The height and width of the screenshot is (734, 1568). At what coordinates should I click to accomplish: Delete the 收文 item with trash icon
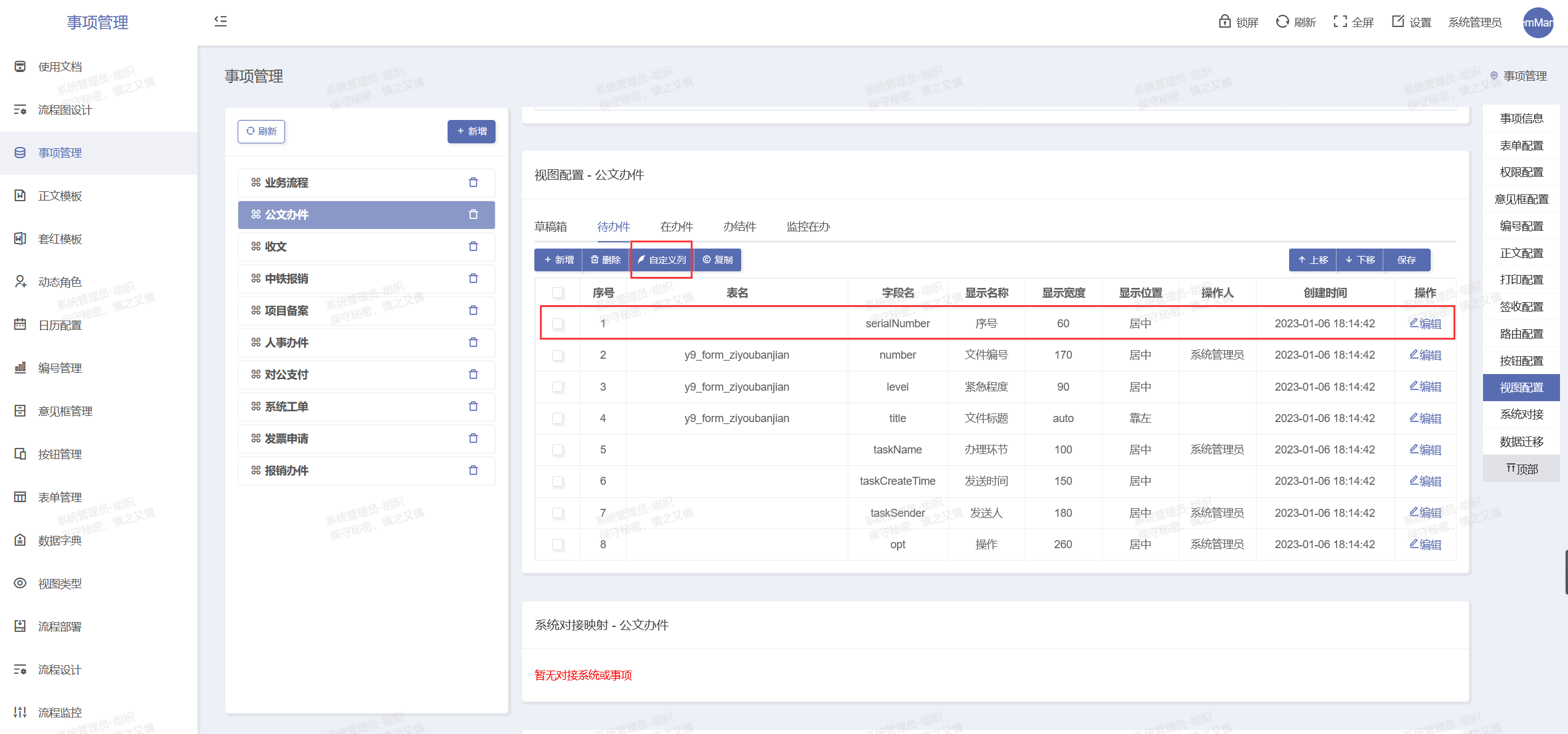[x=473, y=246]
